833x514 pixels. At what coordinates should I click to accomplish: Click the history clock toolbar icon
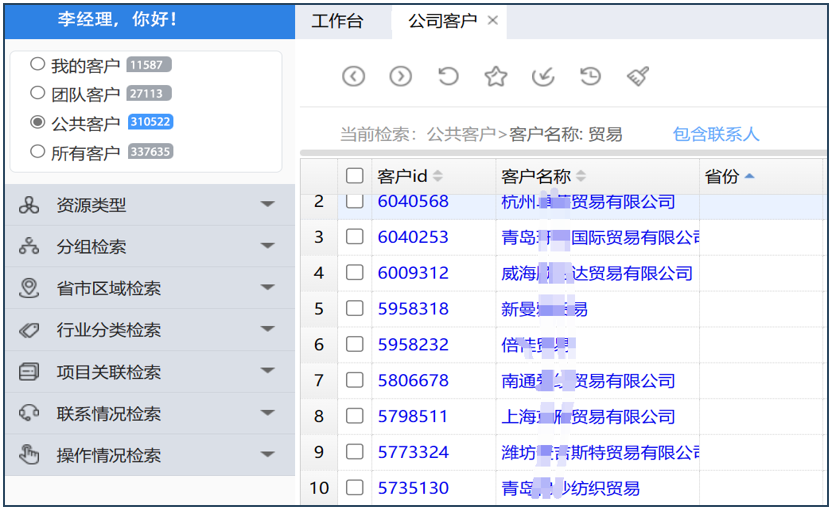(590, 76)
